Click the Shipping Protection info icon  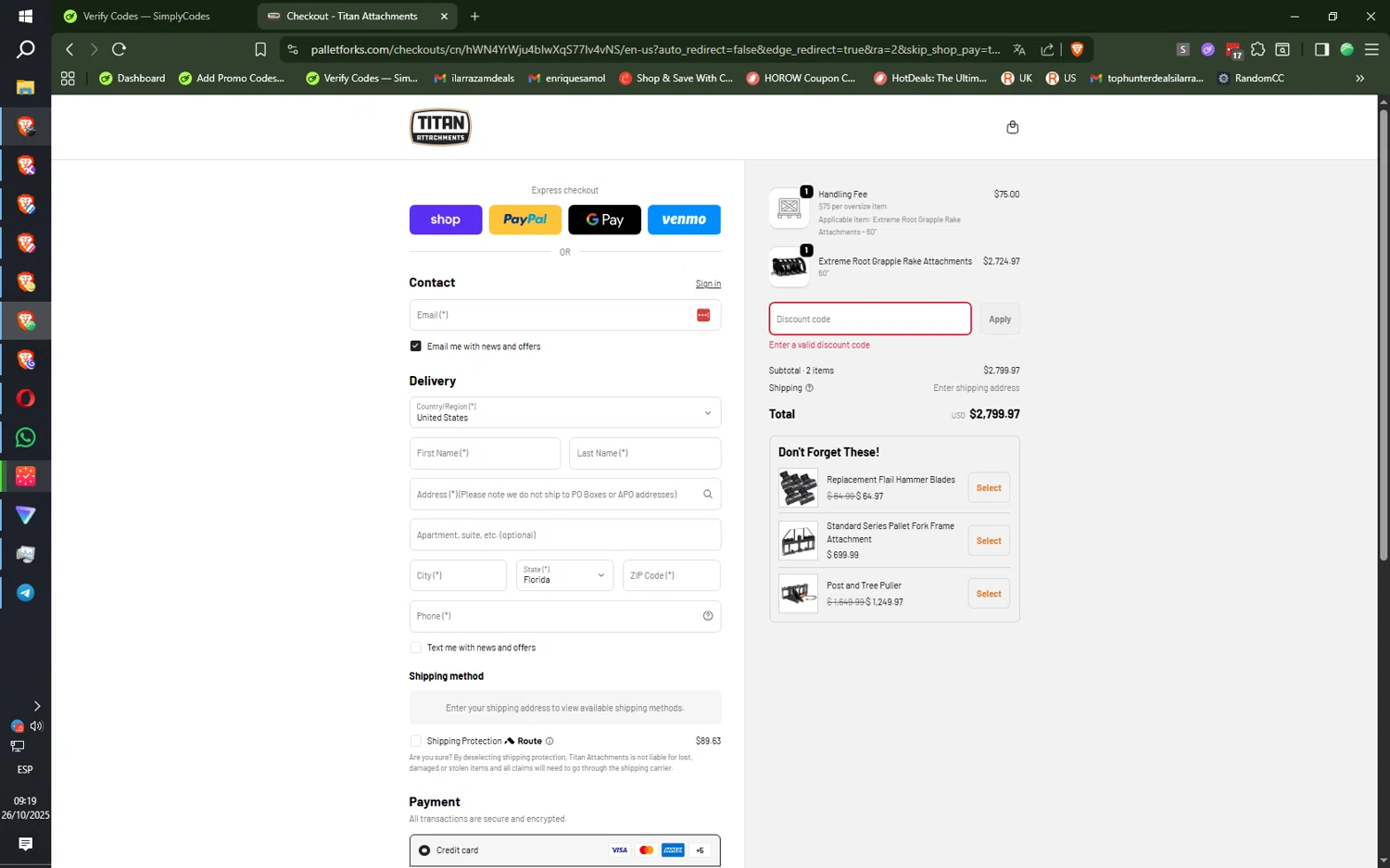(x=550, y=741)
